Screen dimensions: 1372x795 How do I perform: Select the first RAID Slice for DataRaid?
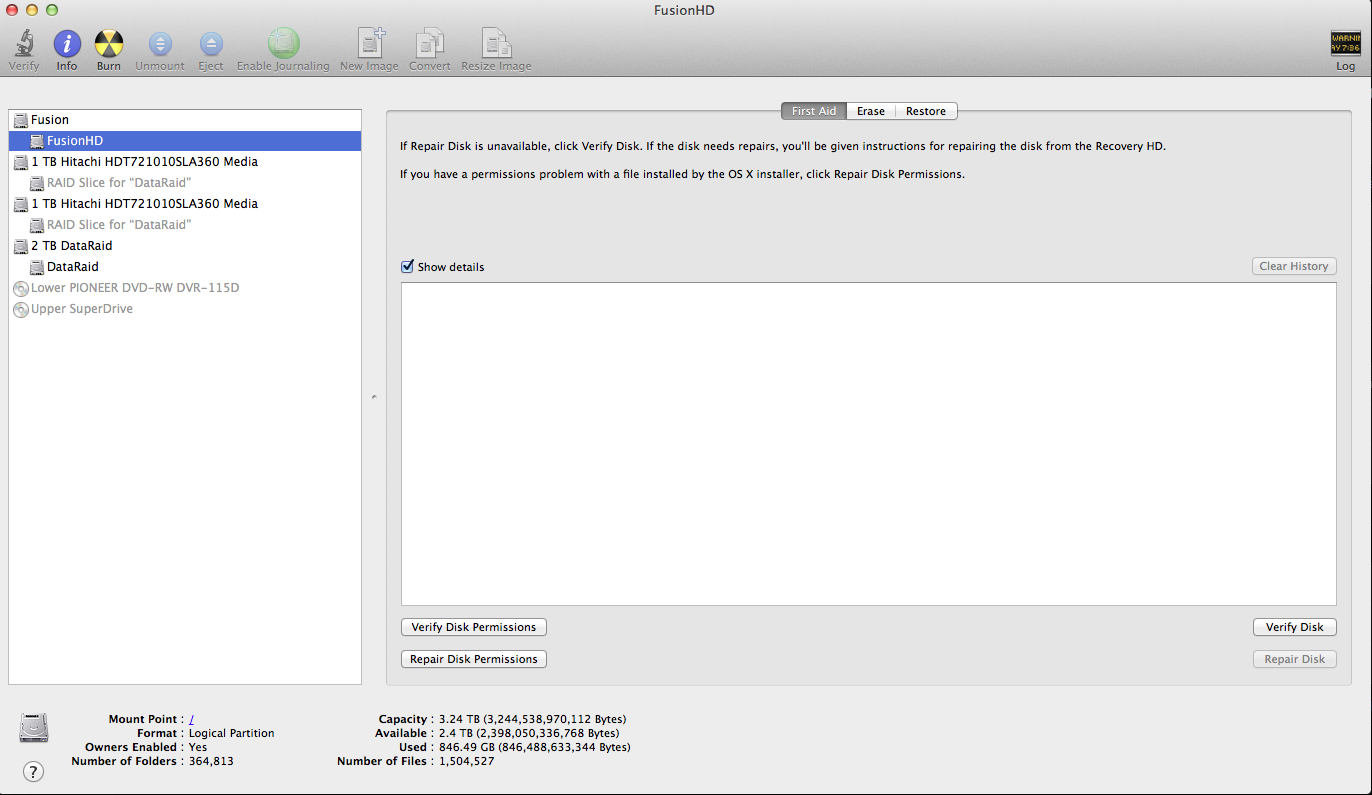coord(185,183)
